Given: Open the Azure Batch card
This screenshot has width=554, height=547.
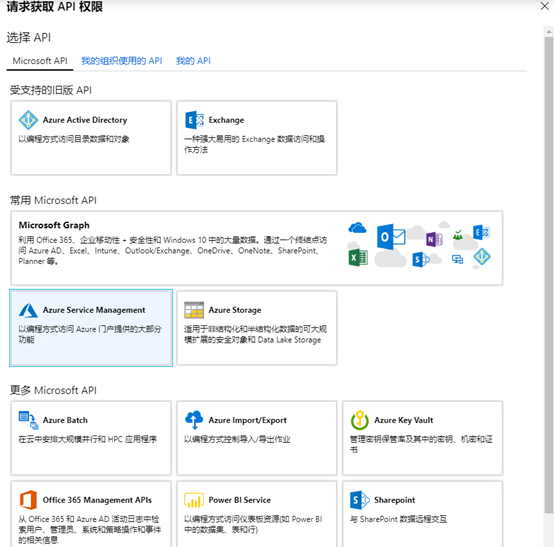Looking at the screenshot, I should click(91, 438).
